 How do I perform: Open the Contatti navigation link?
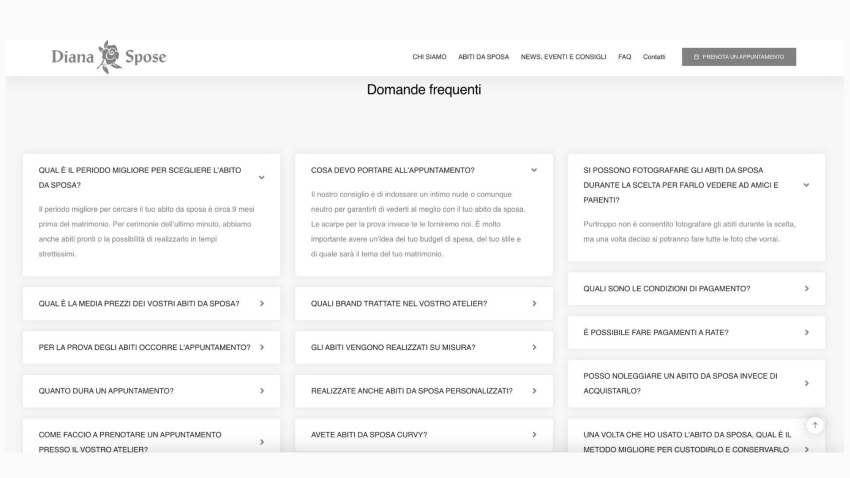(654, 57)
